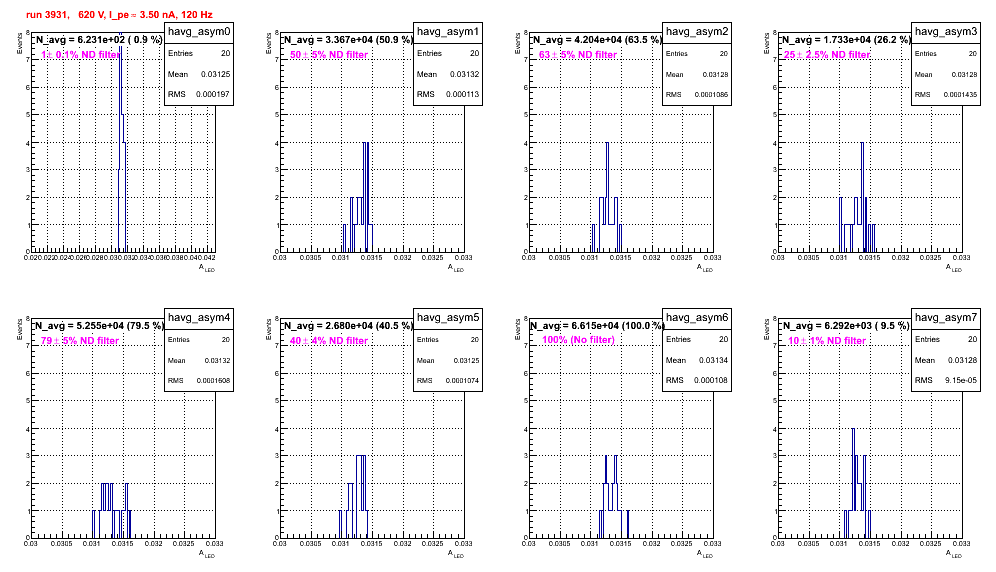996x572 pixels.
Task: Select the havg_asym6 stats box title
Action: [697, 318]
